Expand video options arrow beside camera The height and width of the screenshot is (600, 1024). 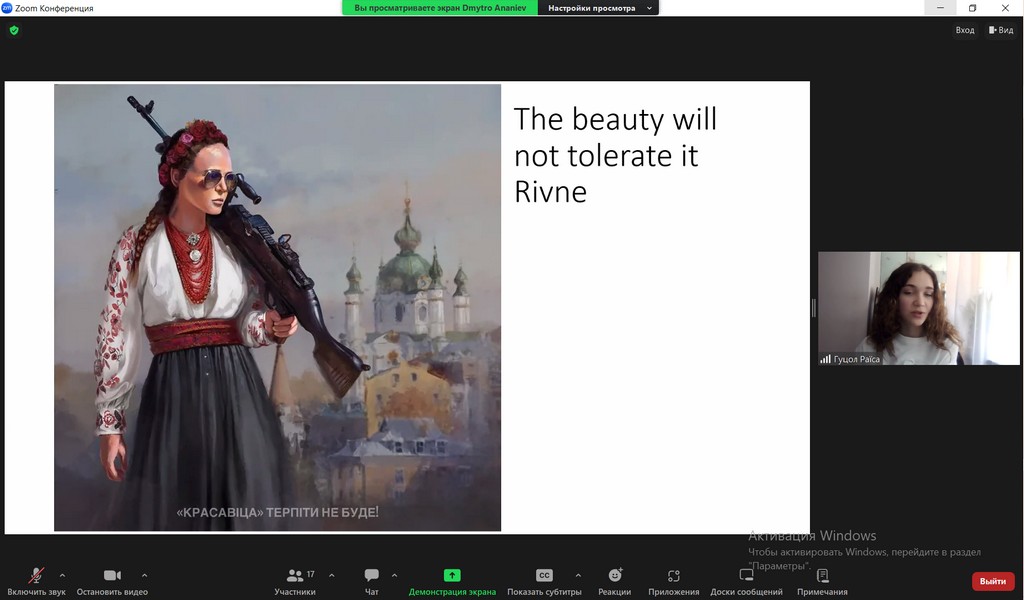pos(144,575)
